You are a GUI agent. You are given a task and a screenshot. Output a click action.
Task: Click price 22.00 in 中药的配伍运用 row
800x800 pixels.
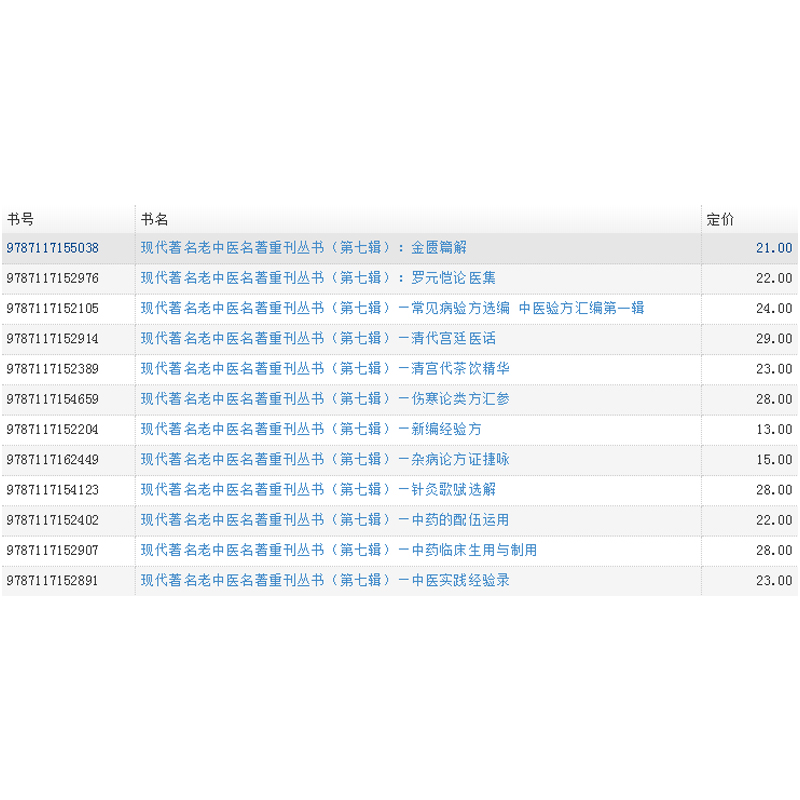coord(774,520)
